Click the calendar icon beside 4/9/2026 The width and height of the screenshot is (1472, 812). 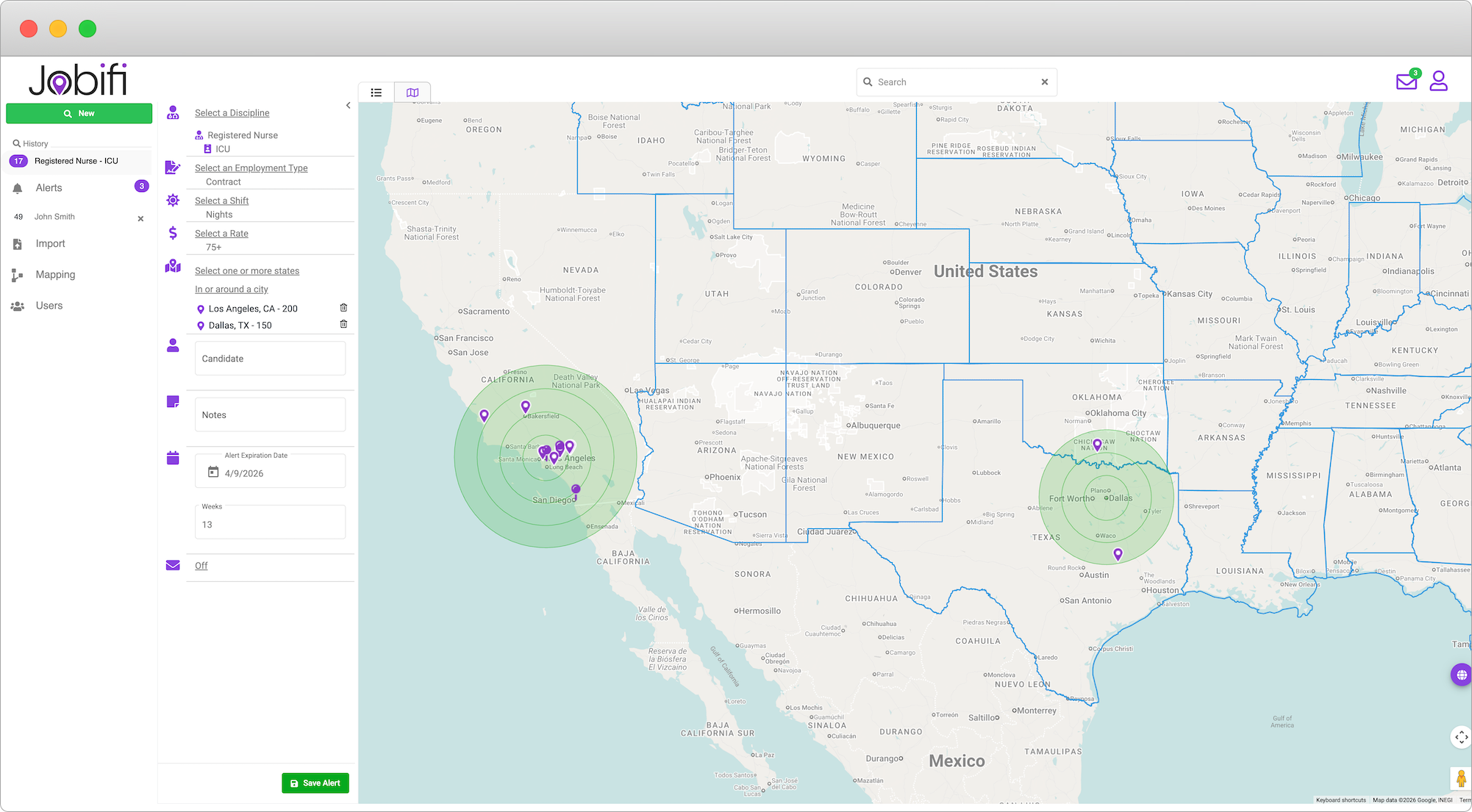point(213,473)
